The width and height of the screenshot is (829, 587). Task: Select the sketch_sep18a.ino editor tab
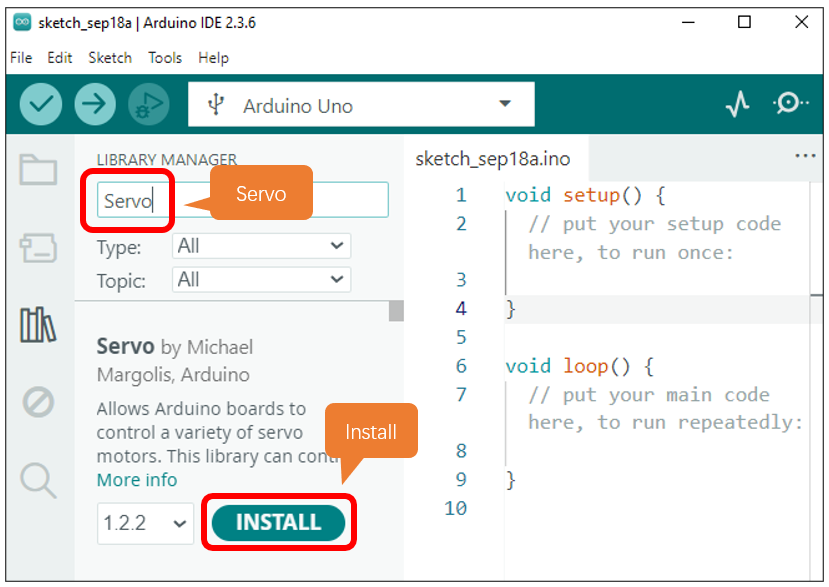(x=495, y=158)
